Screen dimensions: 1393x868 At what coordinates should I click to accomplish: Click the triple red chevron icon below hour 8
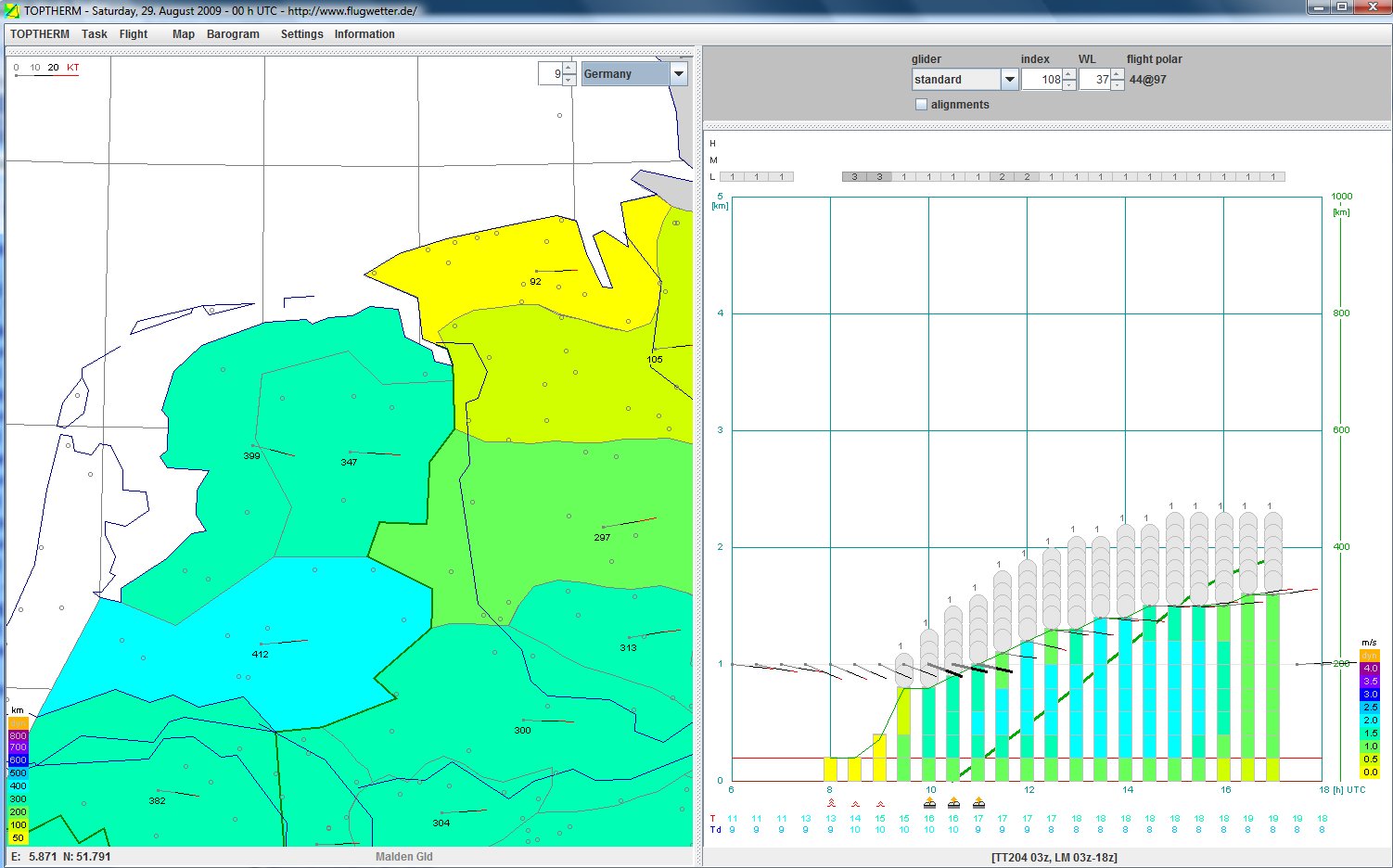click(x=831, y=803)
